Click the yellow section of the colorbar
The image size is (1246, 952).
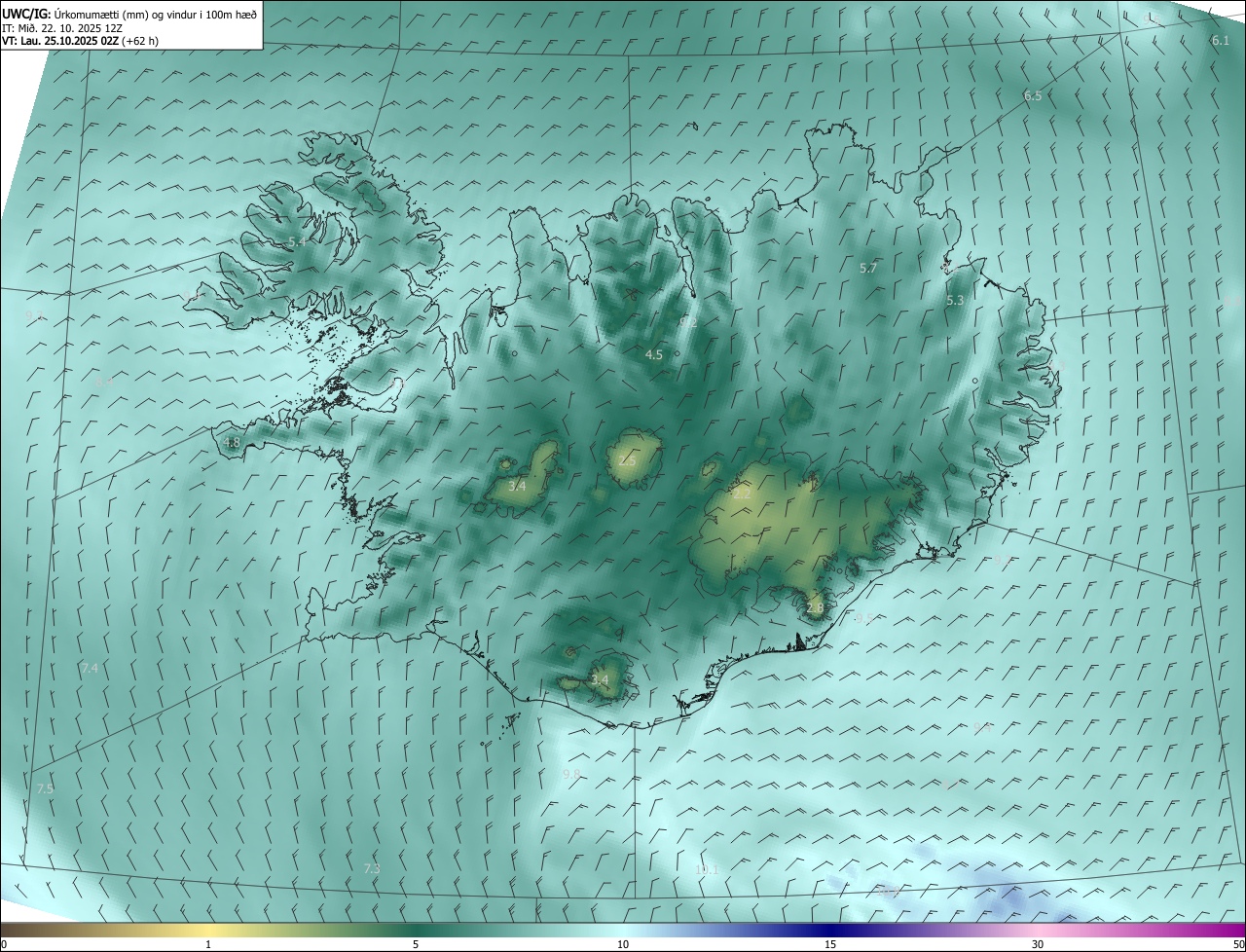208,930
